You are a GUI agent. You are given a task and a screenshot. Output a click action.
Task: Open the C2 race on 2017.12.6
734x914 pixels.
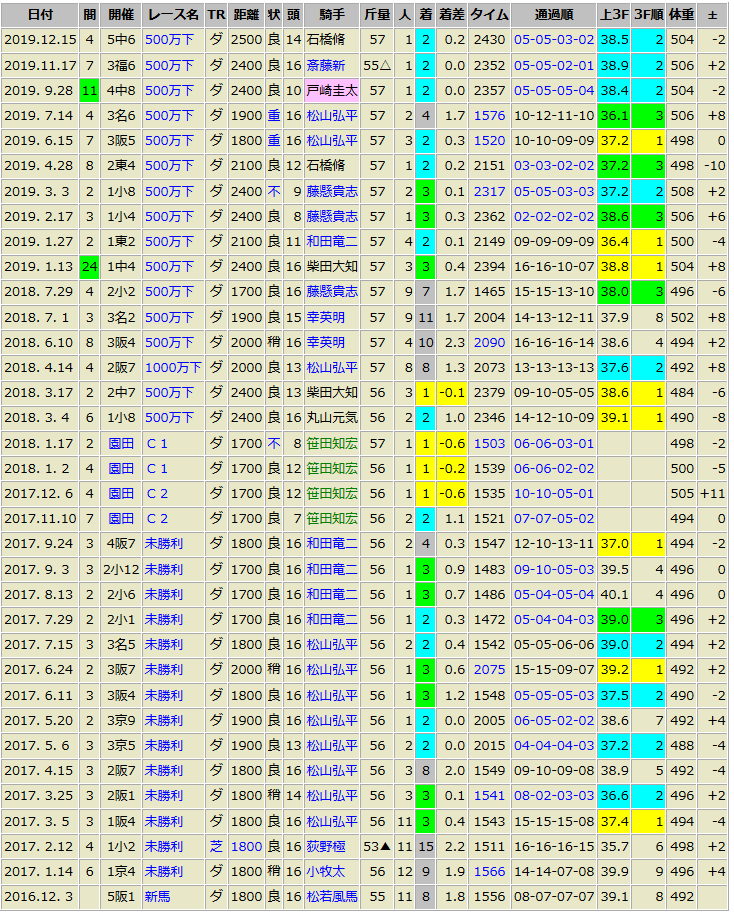pos(157,493)
